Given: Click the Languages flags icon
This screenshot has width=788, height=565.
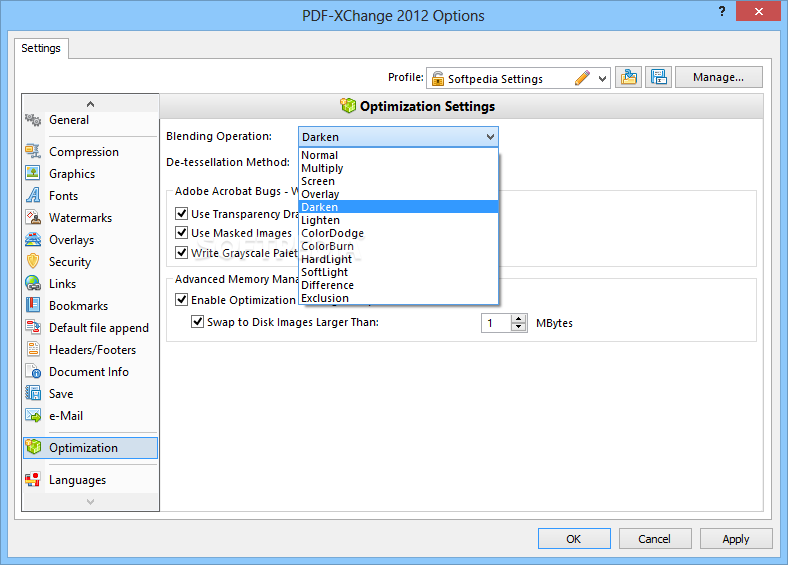Looking at the screenshot, I should pyautogui.click(x=33, y=480).
